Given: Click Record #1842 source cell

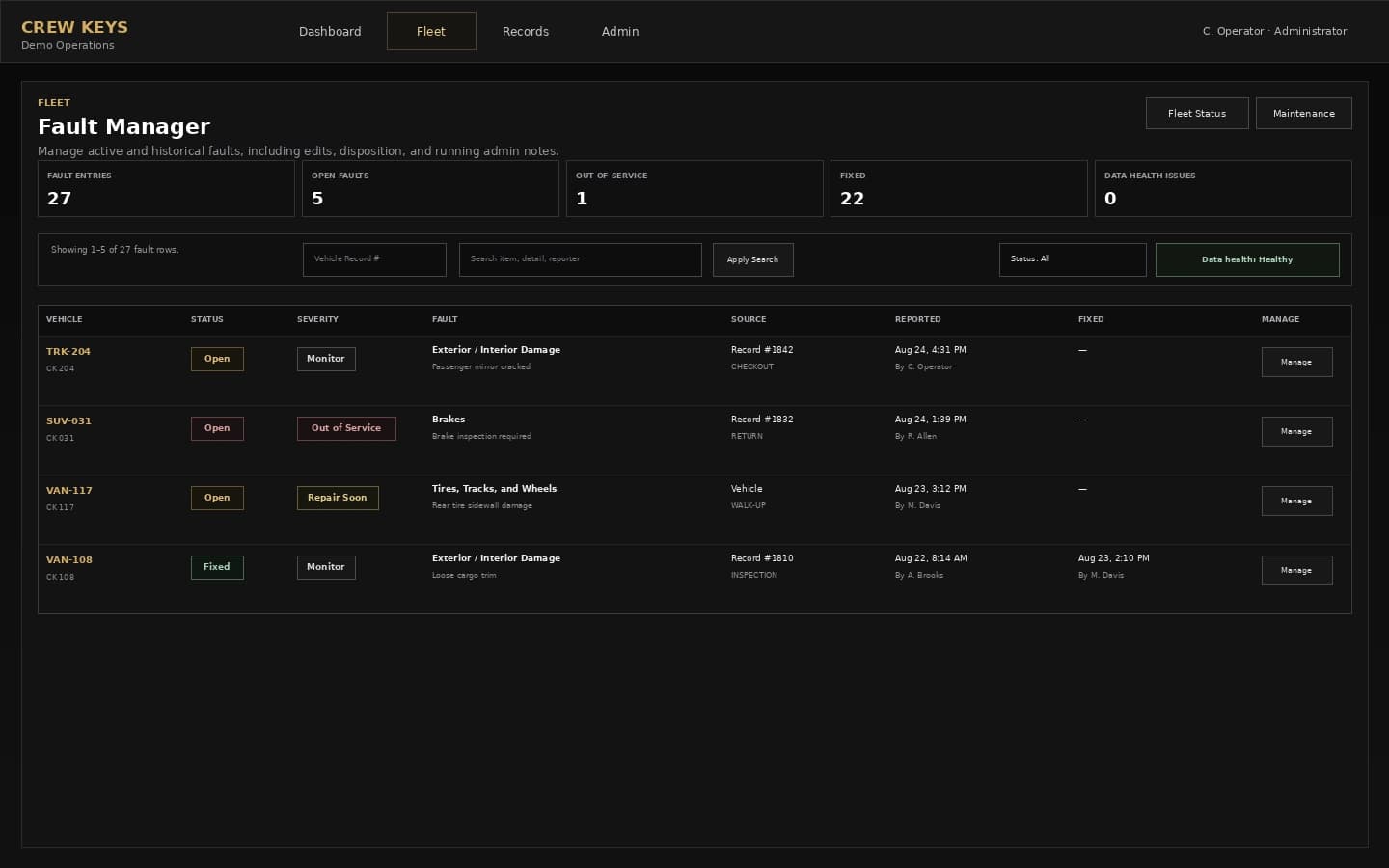Looking at the screenshot, I should click(x=762, y=350).
